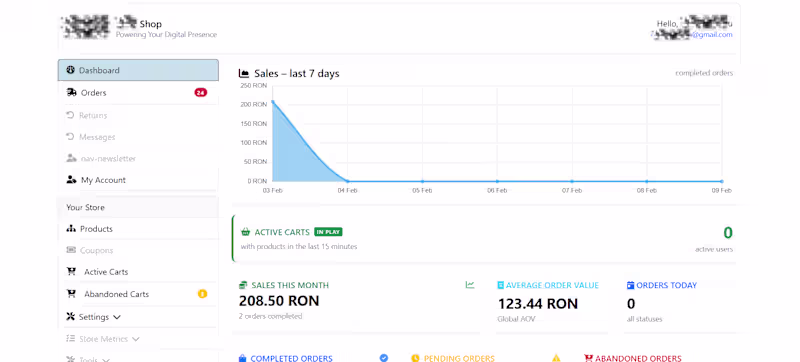Click the Settings tools icon
Screen dimensions: 800x362
tap(70, 317)
